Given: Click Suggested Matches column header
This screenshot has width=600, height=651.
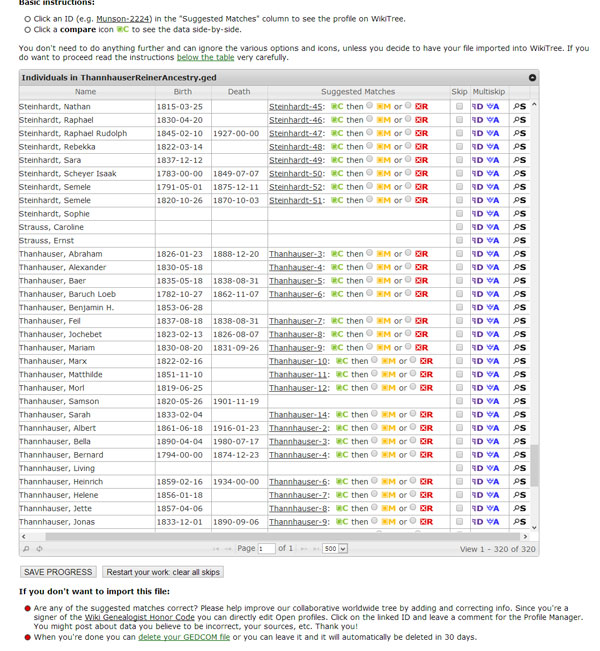Looking at the screenshot, I should 358,92.
